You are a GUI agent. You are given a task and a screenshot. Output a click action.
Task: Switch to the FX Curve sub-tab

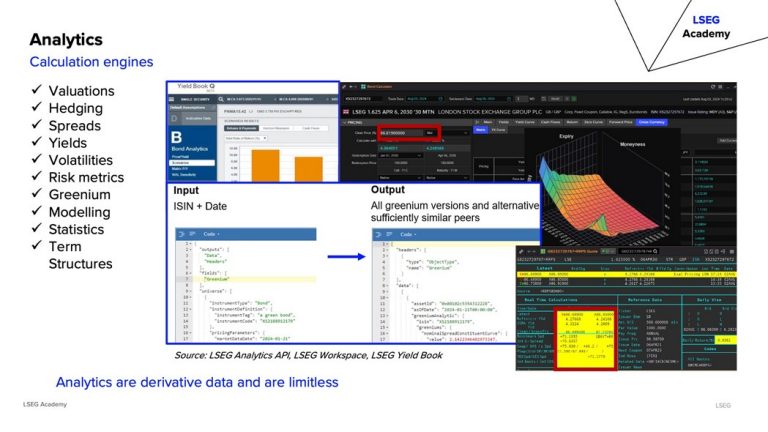498,130
